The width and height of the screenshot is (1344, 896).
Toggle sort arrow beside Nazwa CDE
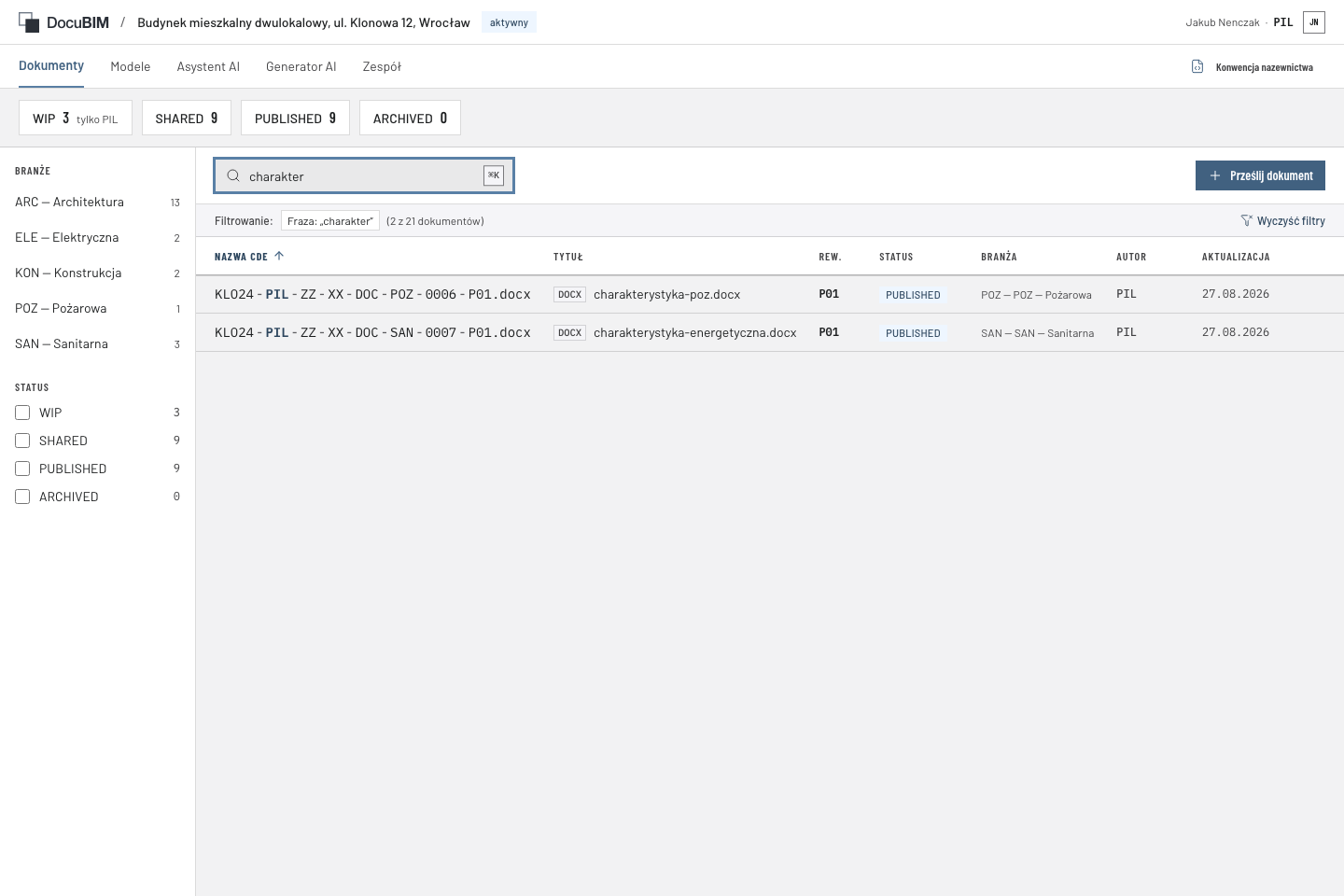(279, 256)
